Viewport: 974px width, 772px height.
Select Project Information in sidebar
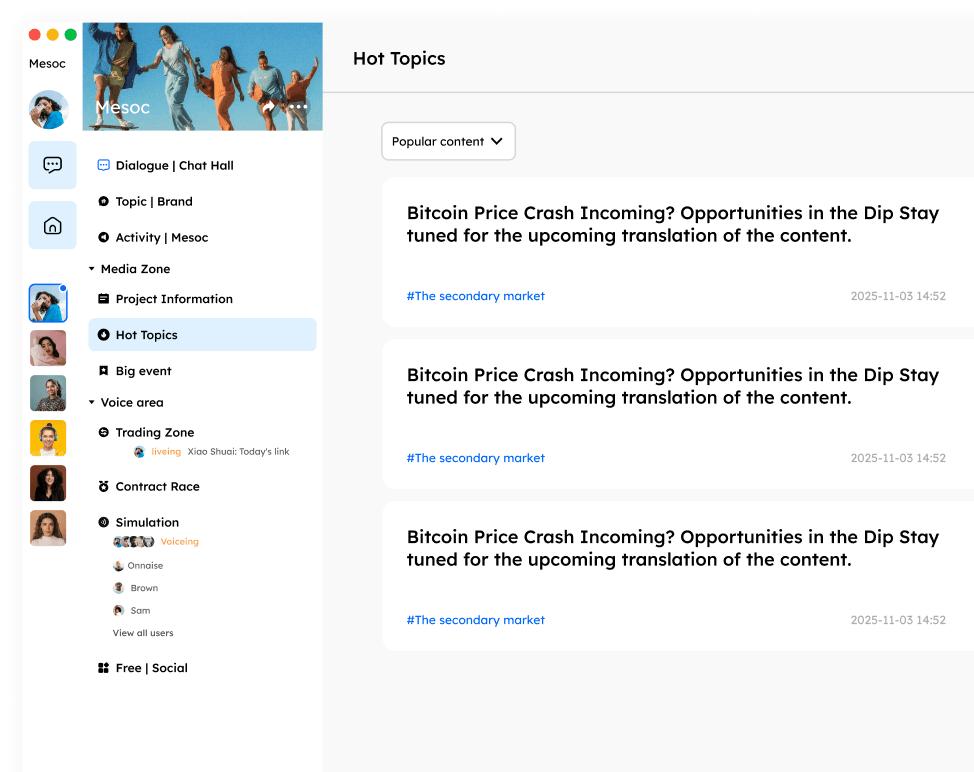pyautogui.click(x=174, y=299)
